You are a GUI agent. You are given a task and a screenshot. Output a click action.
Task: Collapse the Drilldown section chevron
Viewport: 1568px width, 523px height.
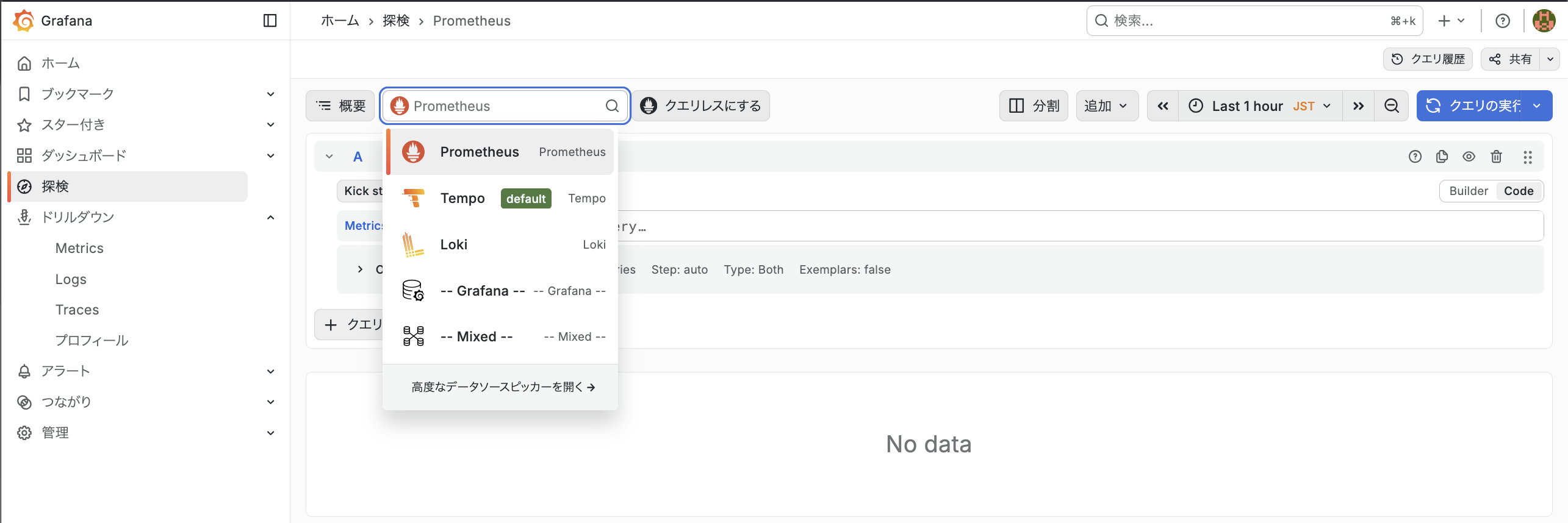pyautogui.click(x=271, y=217)
